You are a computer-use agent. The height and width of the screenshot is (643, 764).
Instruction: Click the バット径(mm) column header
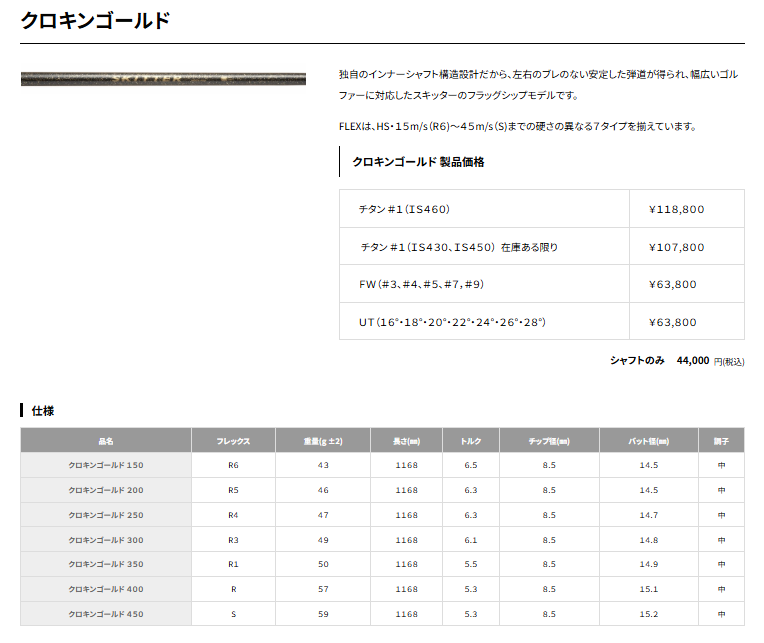[649, 441]
